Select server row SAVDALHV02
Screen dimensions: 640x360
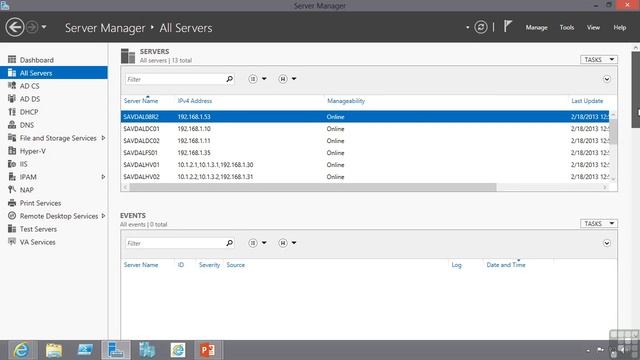tap(365, 177)
